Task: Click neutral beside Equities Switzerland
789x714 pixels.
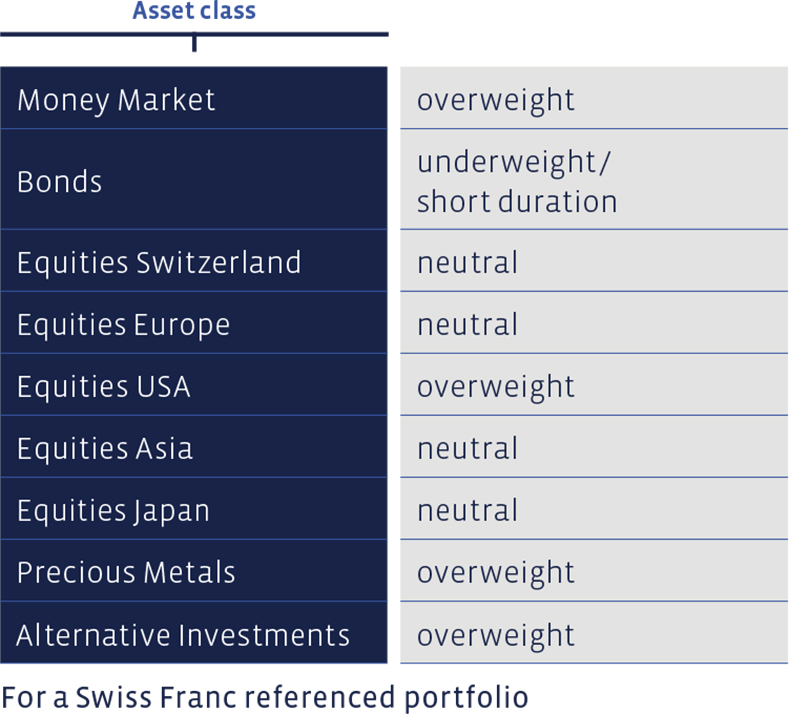Action: [x=467, y=263]
